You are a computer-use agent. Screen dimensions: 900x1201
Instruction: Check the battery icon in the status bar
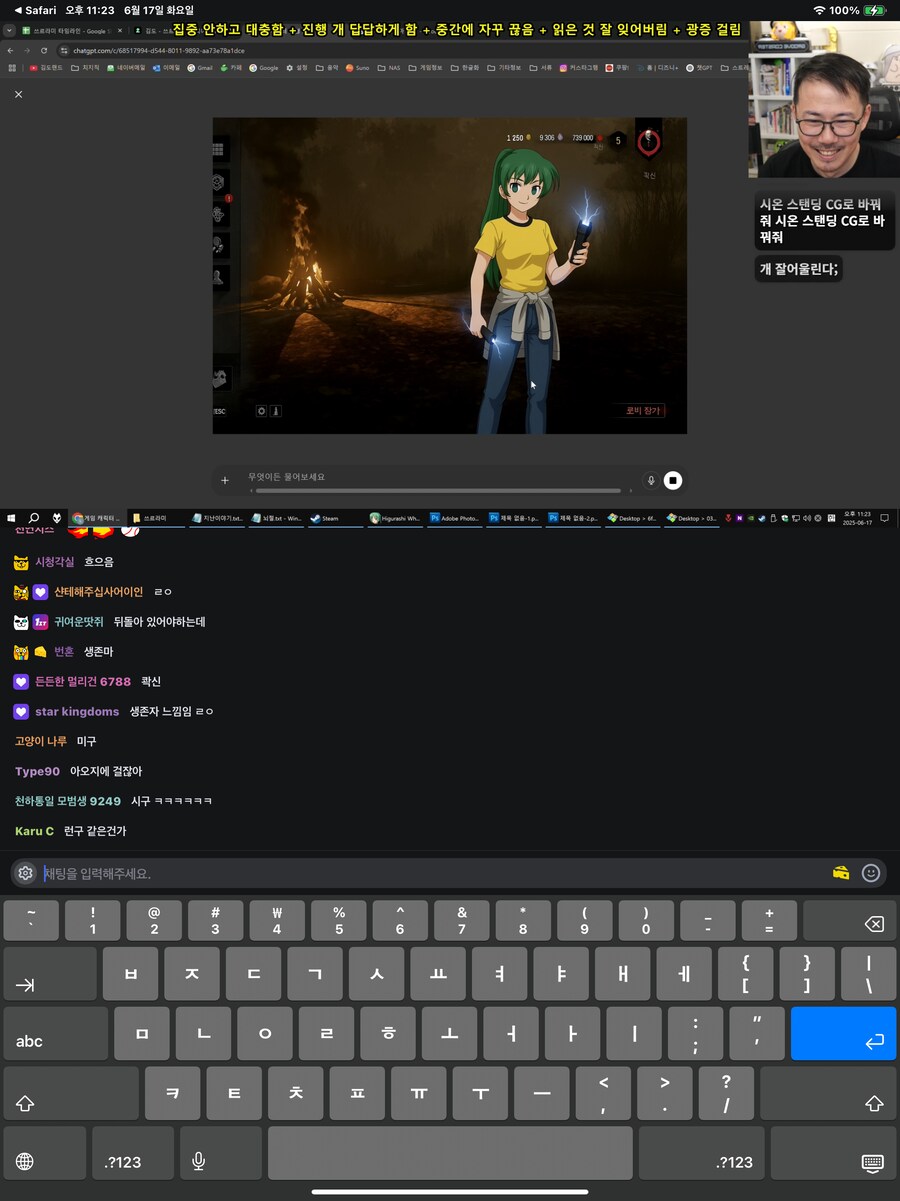tap(875, 10)
